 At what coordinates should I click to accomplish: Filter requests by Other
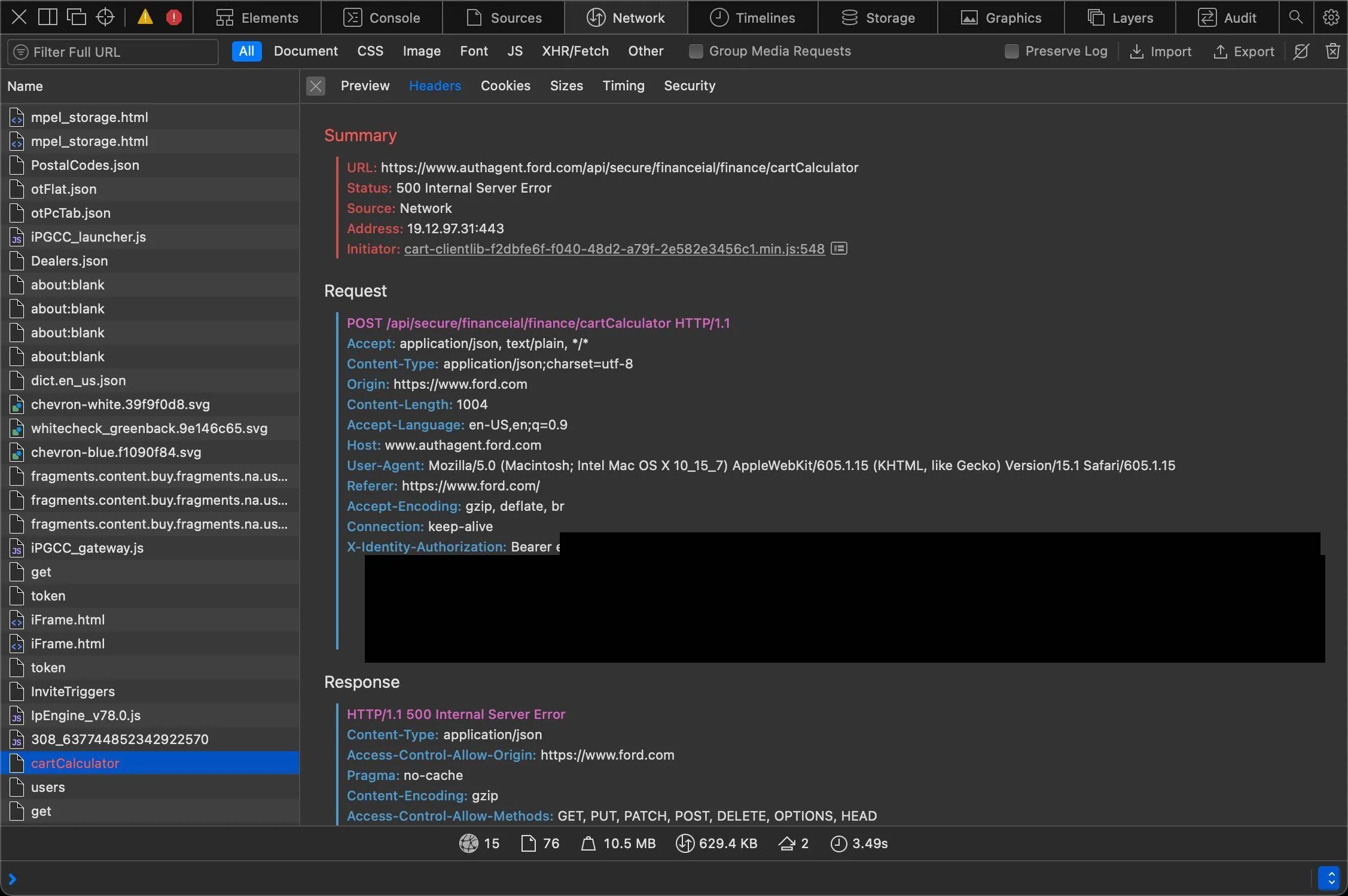pos(645,51)
